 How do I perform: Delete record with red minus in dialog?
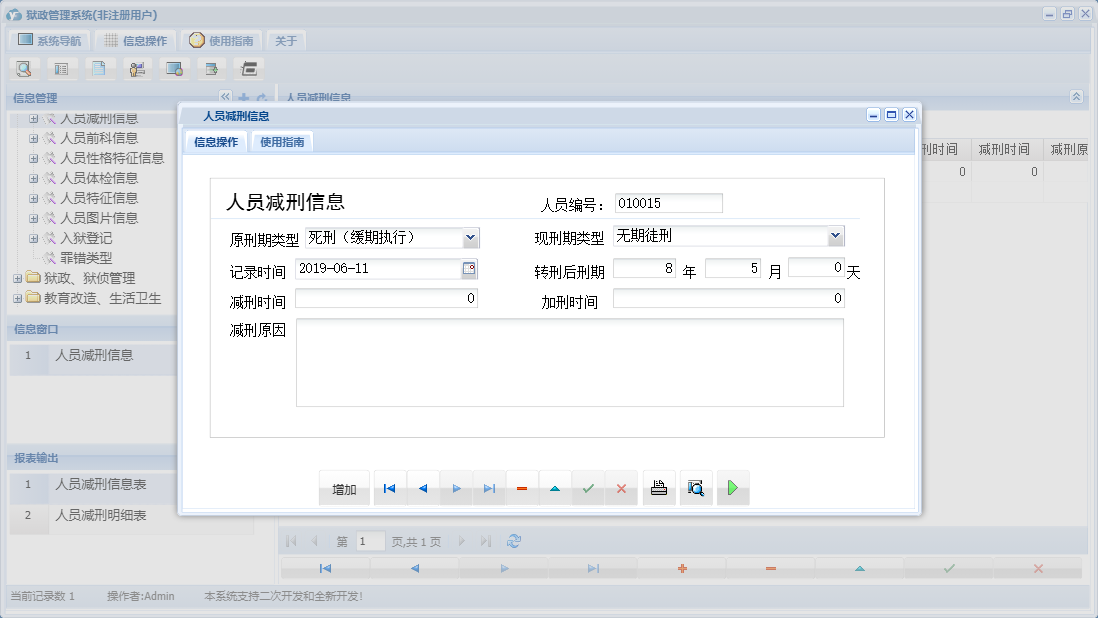point(522,489)
